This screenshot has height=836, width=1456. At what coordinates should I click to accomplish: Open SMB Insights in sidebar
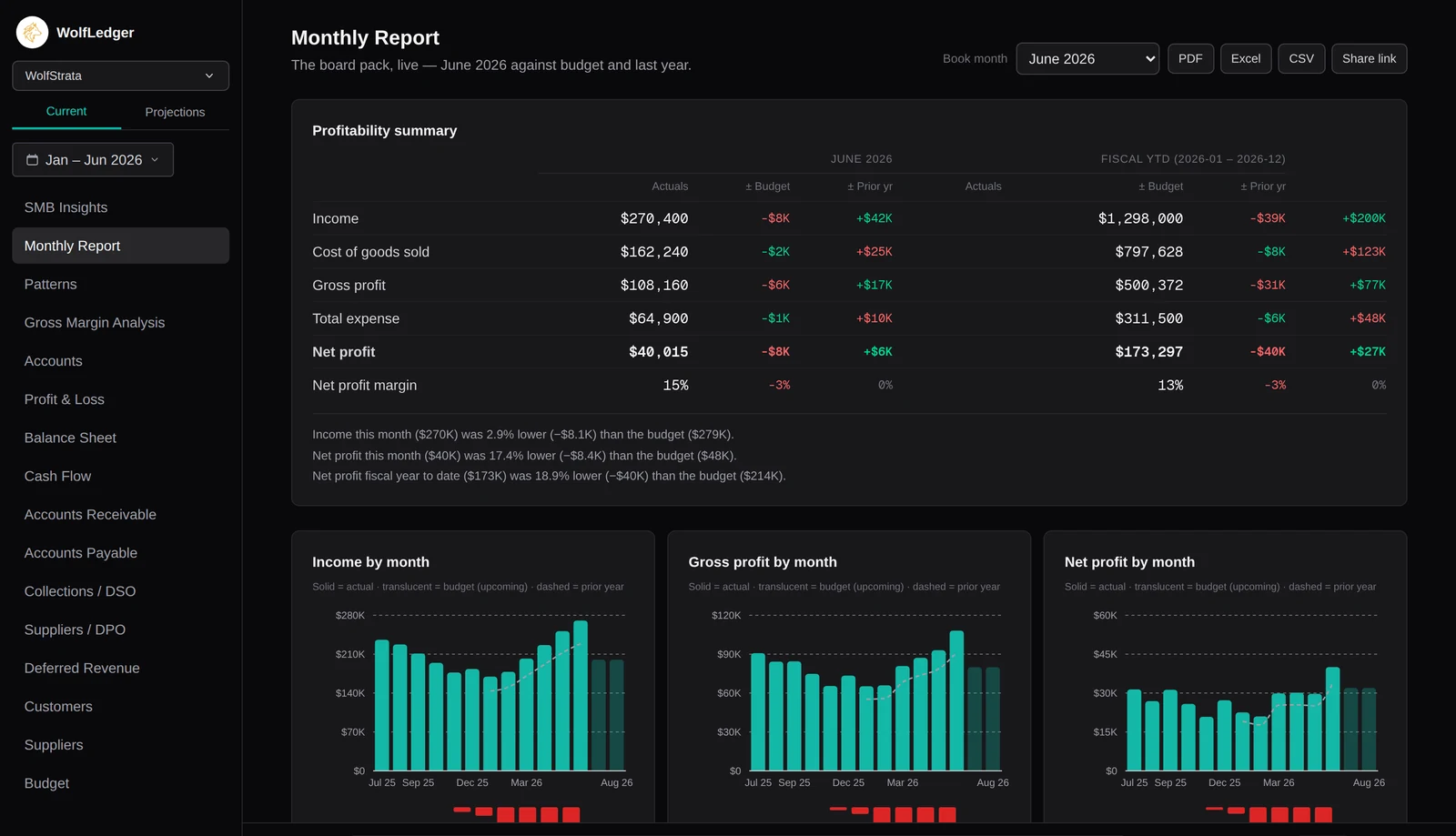[120, 207]
